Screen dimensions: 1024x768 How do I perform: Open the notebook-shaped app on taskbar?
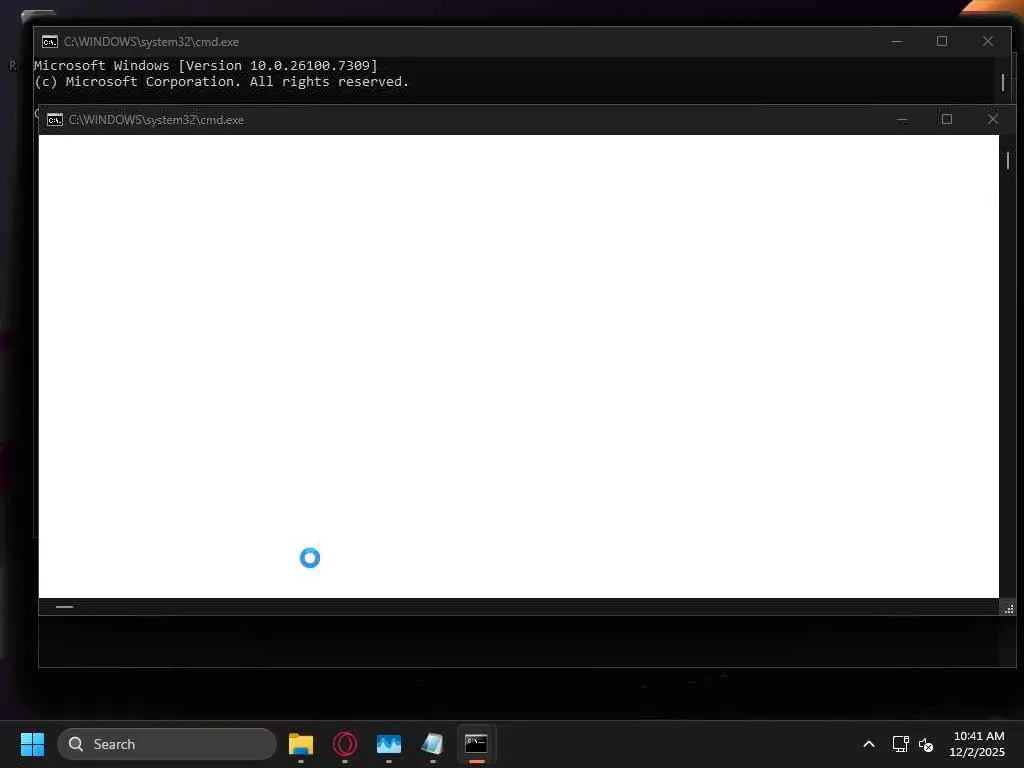click(x=432, y=744)
